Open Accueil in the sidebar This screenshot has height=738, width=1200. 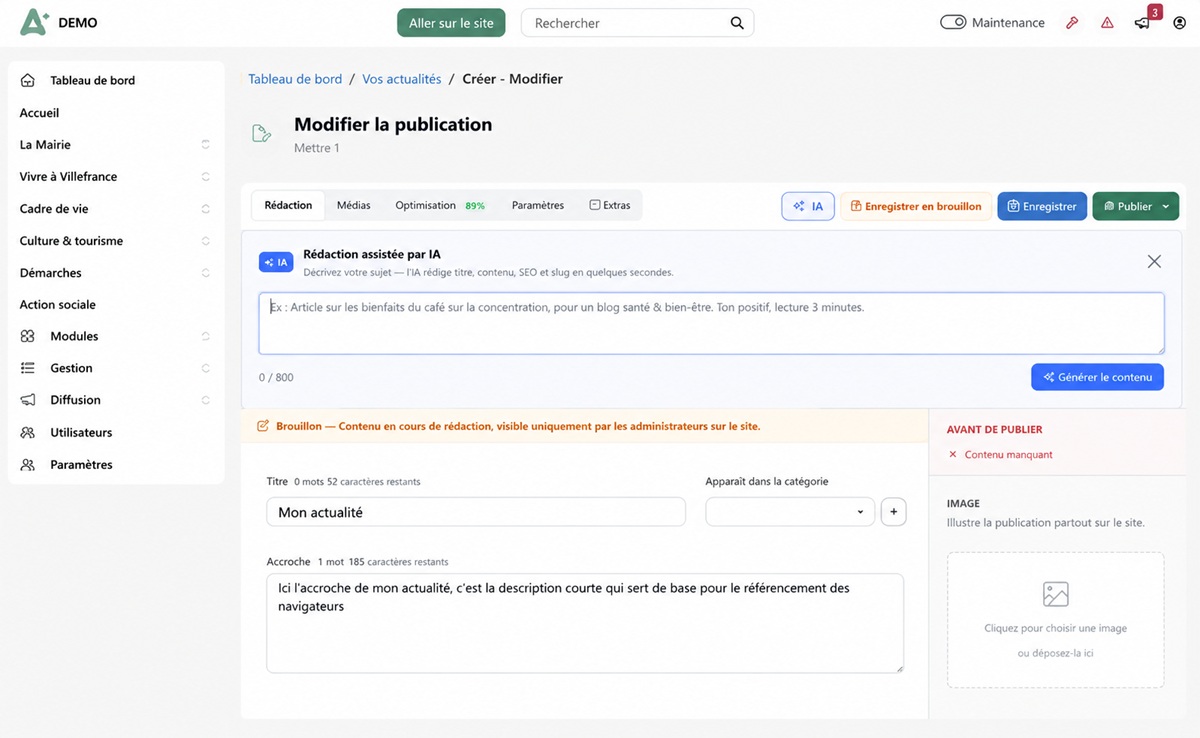click(x=40, y=113)
